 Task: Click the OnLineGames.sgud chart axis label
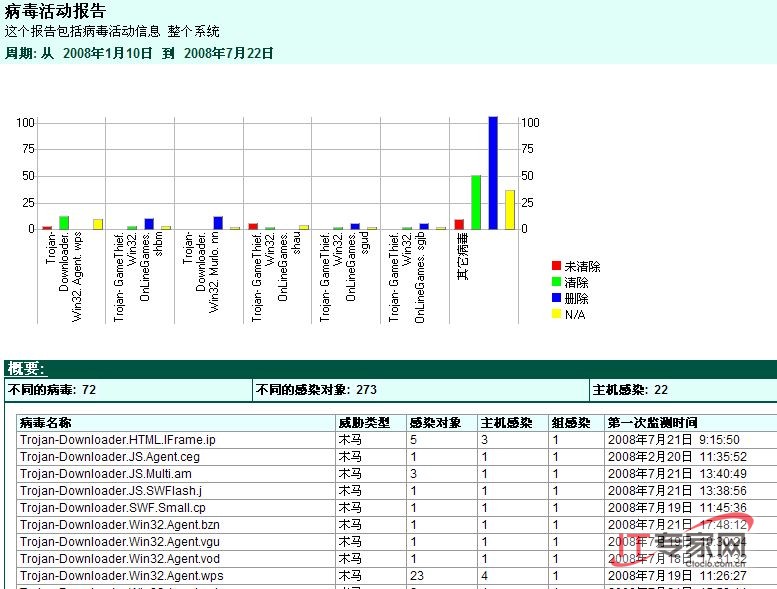coord(344,276)
